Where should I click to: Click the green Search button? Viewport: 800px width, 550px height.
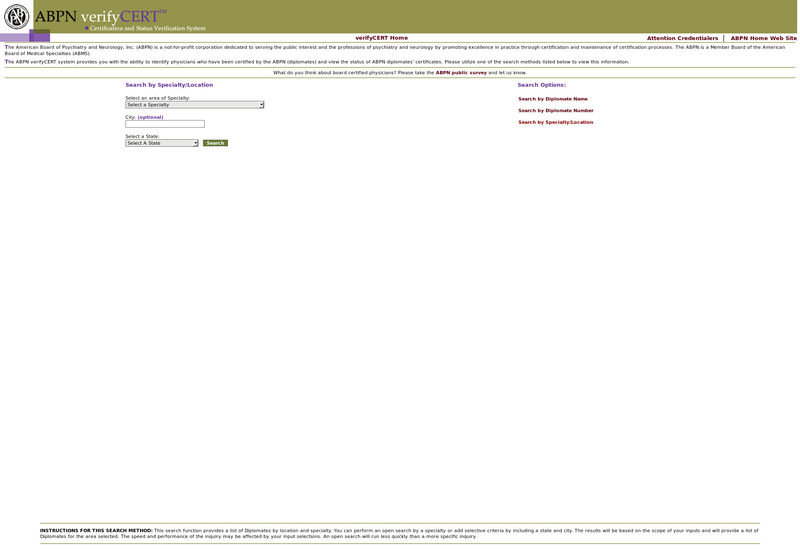(215, 143)
